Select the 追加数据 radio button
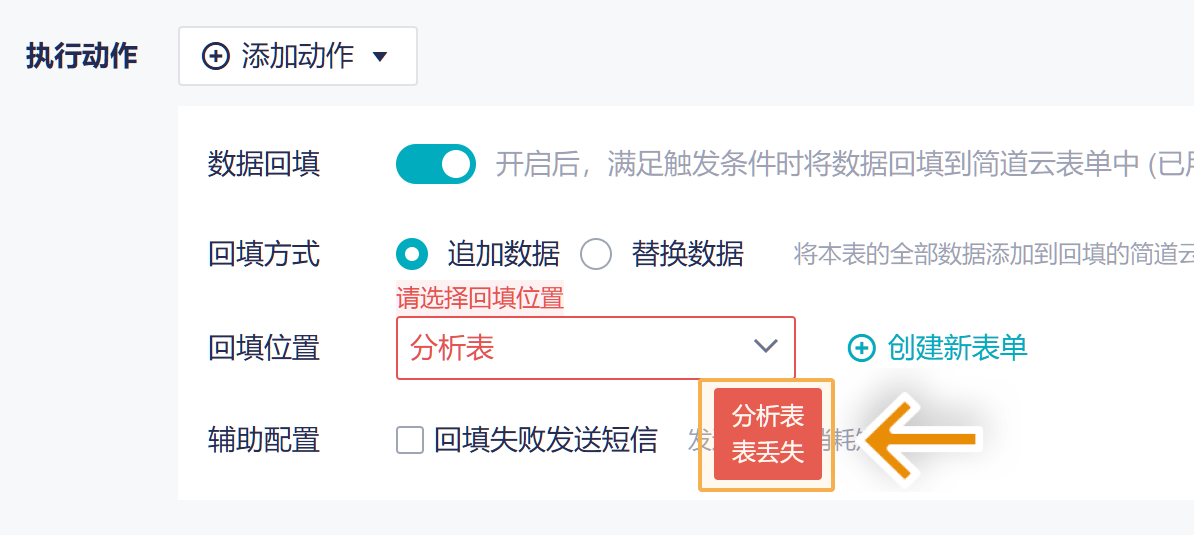The width and height of the screenshot is (1194, 535). [412, 254]
